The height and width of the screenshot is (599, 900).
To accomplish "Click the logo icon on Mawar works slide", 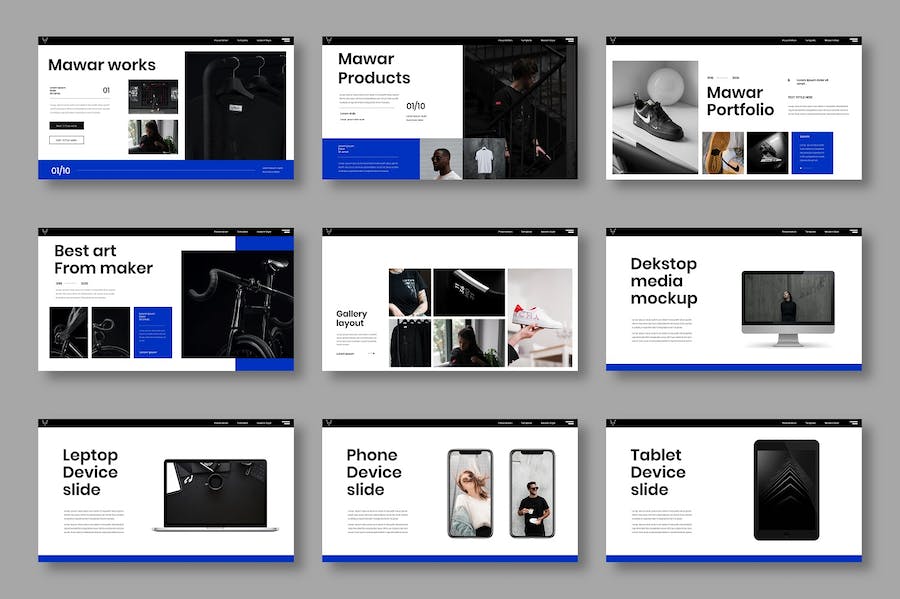I will (46, 41).
